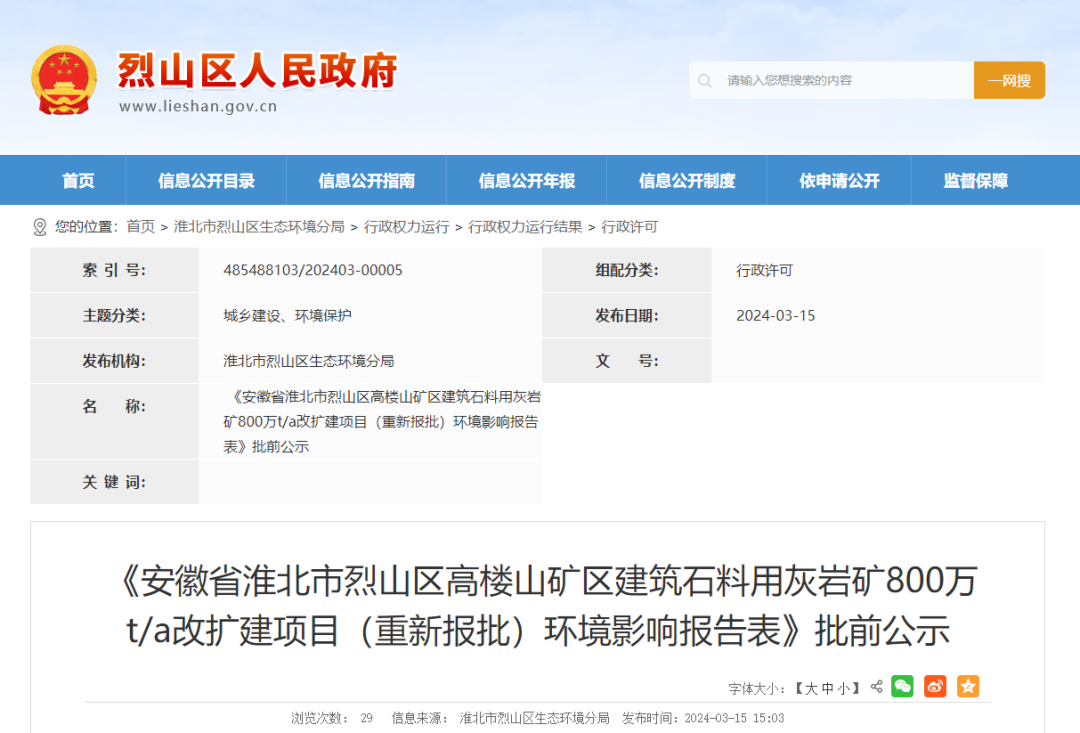1080x733 pixels.
Task: Share article to WeChat
Action: click(x=903, y=686)
